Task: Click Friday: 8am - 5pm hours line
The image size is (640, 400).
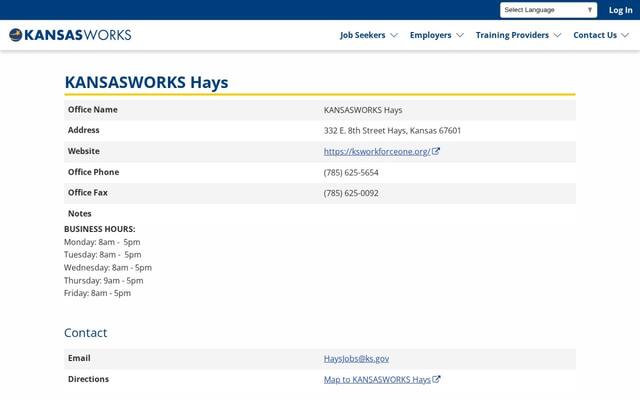Action: [x=98, y=293]
